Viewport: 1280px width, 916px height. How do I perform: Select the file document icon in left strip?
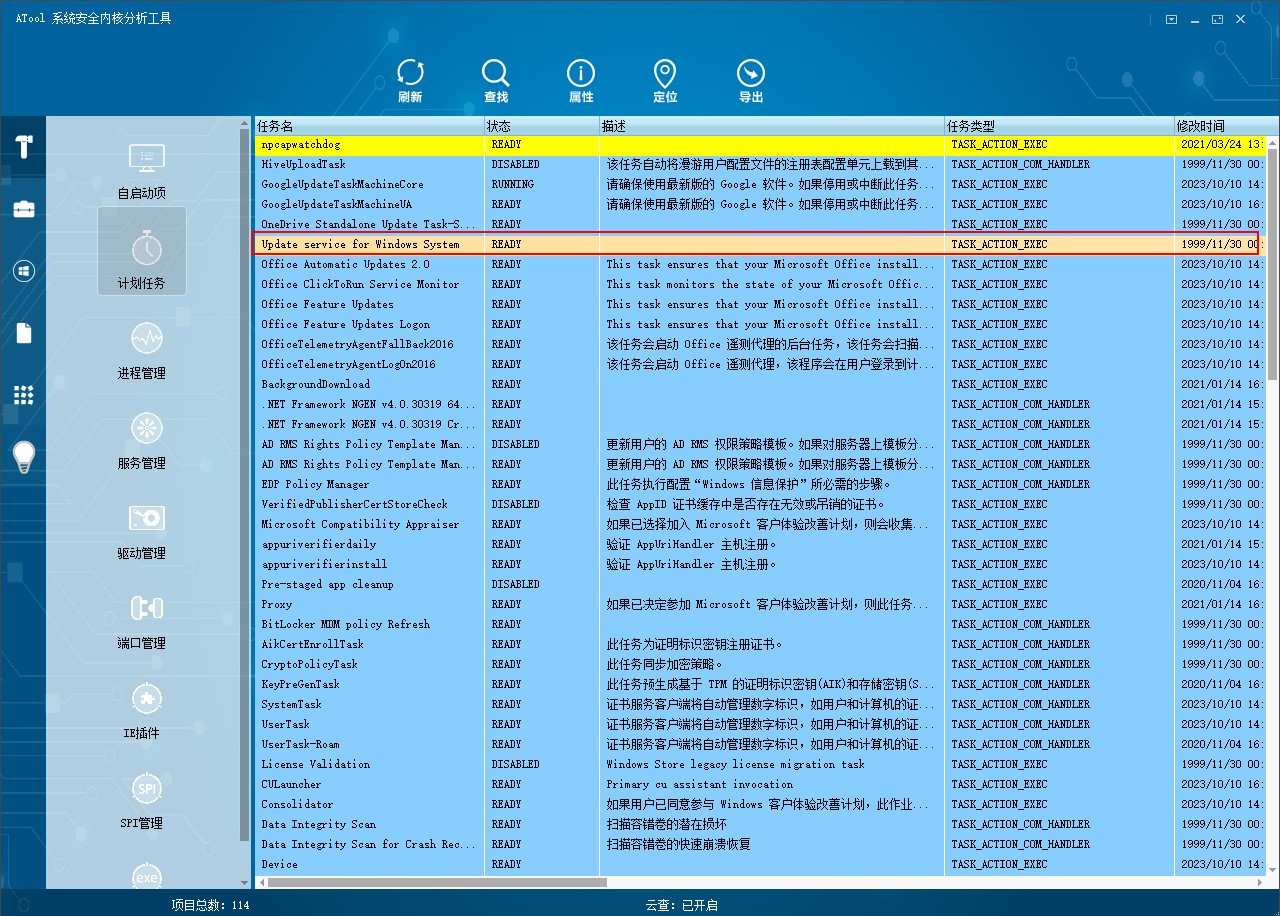[x=23, y=333]
